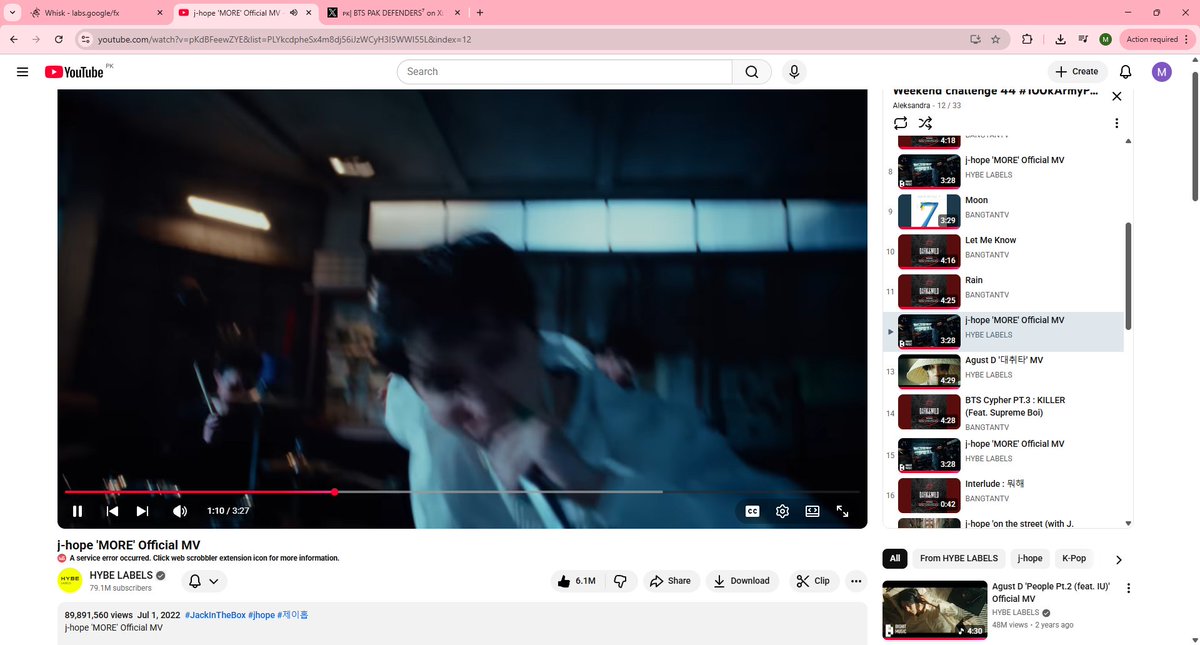Show more filter chips with the arrow

pyautogui.click(x=1118, y=559)
